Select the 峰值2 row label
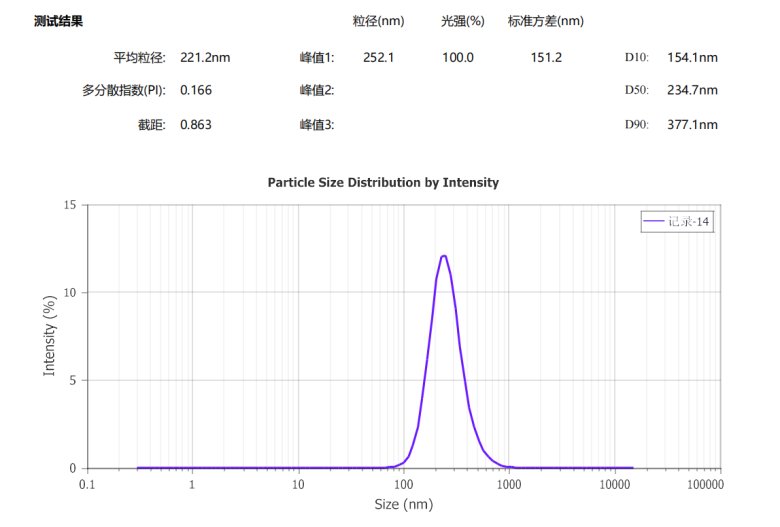Screen dimensions: 780x527 point(317,90)
